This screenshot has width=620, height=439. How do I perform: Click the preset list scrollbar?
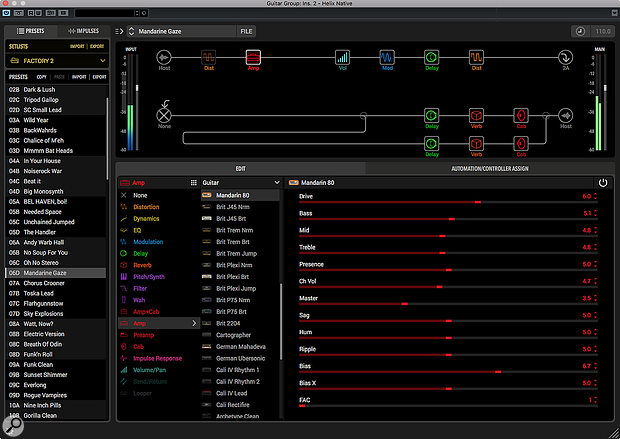107,138
